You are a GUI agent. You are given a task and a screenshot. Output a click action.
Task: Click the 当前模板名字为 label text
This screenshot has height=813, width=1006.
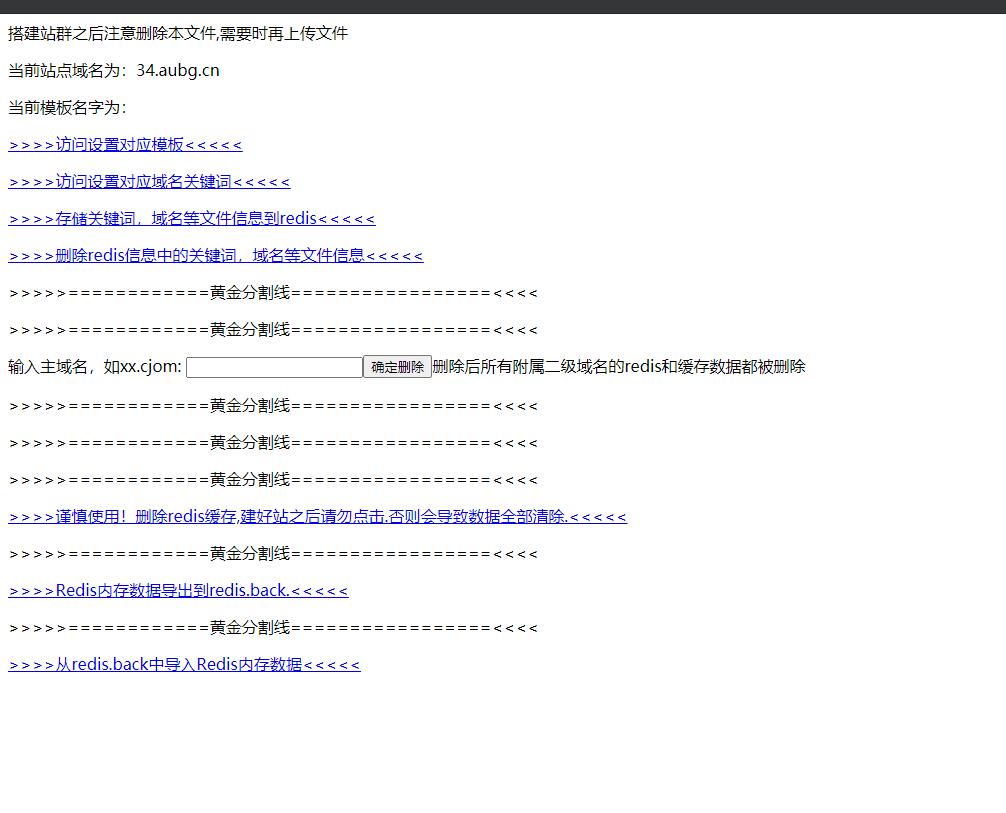67,108
